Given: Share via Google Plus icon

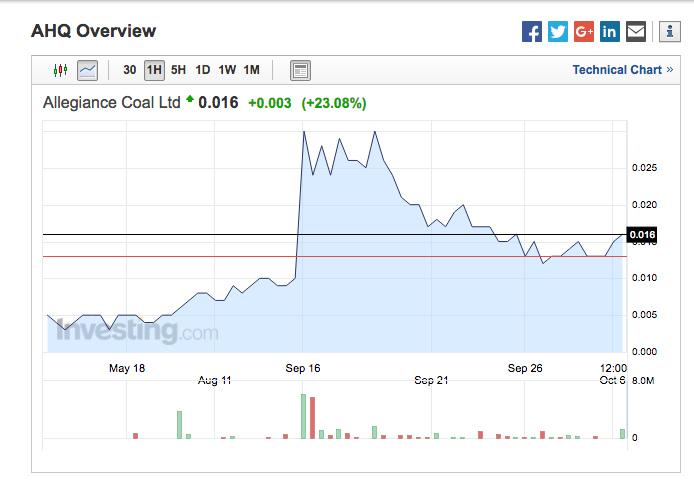Looking at the screenshot, I should pyautogui.click(x=584, y=31).
